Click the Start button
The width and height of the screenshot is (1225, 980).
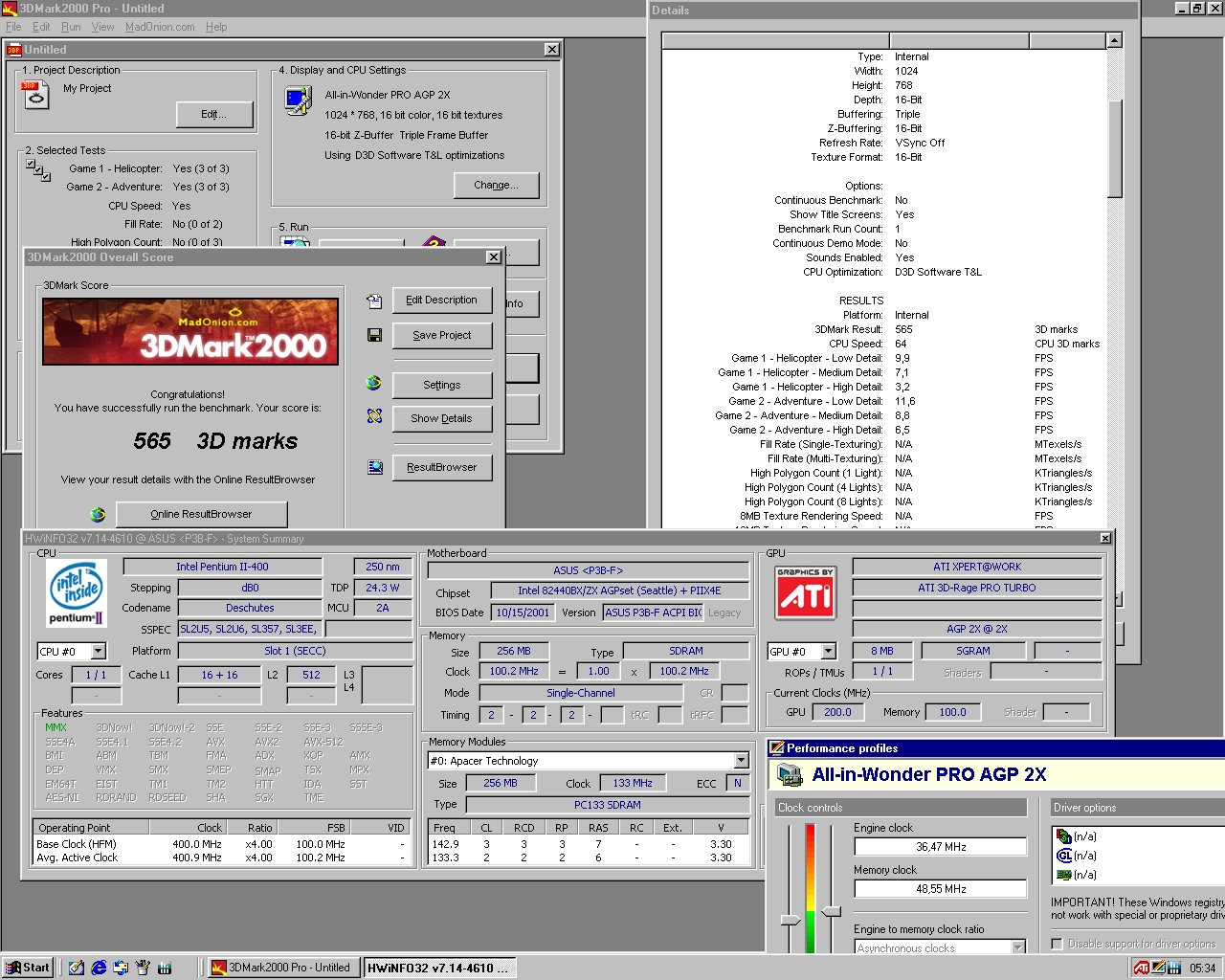pos(28,968)
